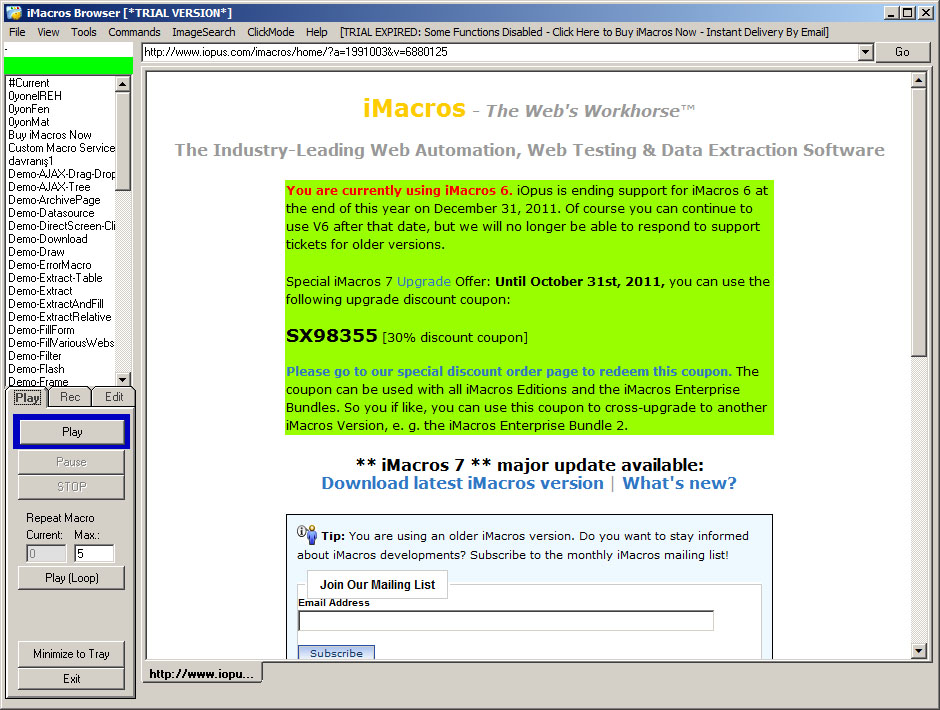Select the http://www.iopu... browser tab
Viewport: 940px width, 710px height.
[x=201, y=674]
